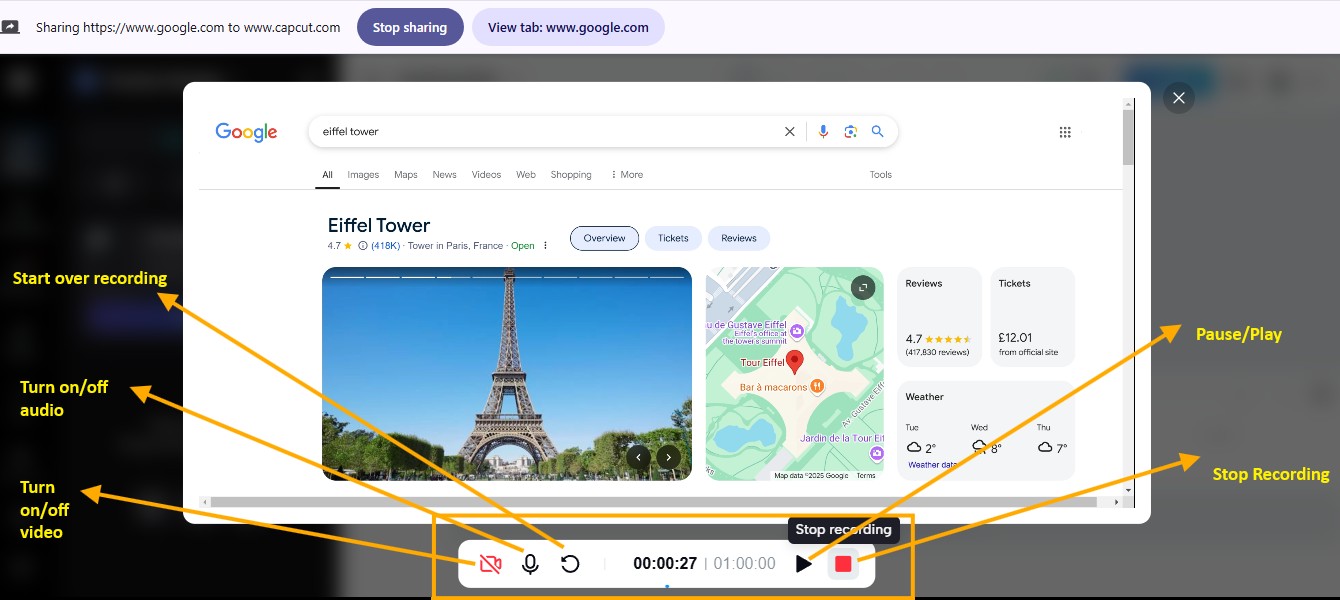Open the Weather card
Image resolution: width=1340 pixels, height=600 pixels.
pos(986,430)
